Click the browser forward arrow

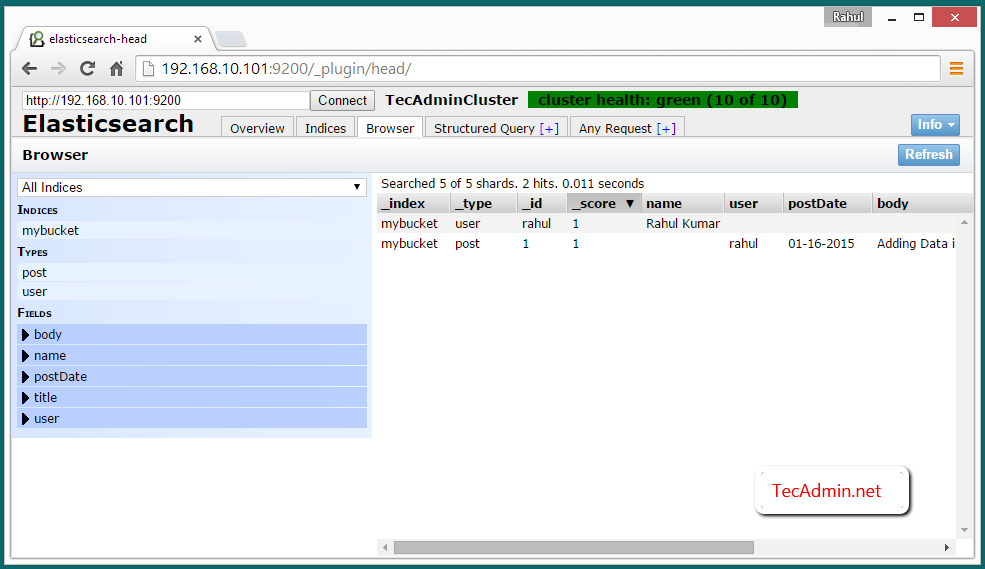(58, 68)
